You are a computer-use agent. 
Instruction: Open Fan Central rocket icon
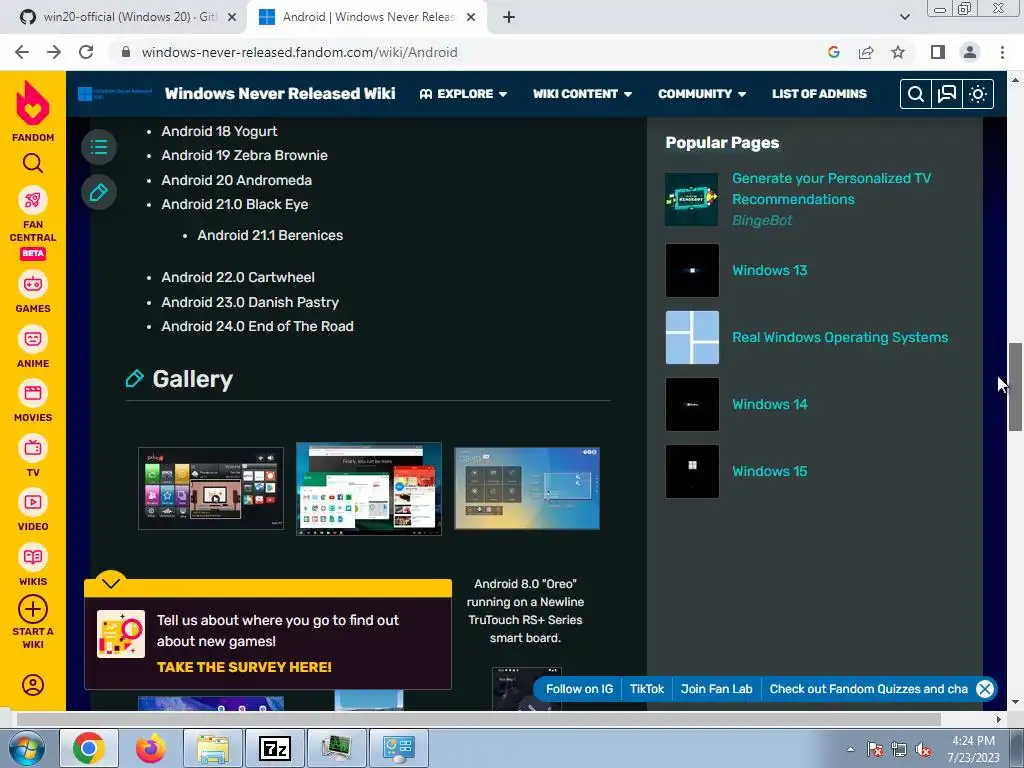(x=33, y=200)
